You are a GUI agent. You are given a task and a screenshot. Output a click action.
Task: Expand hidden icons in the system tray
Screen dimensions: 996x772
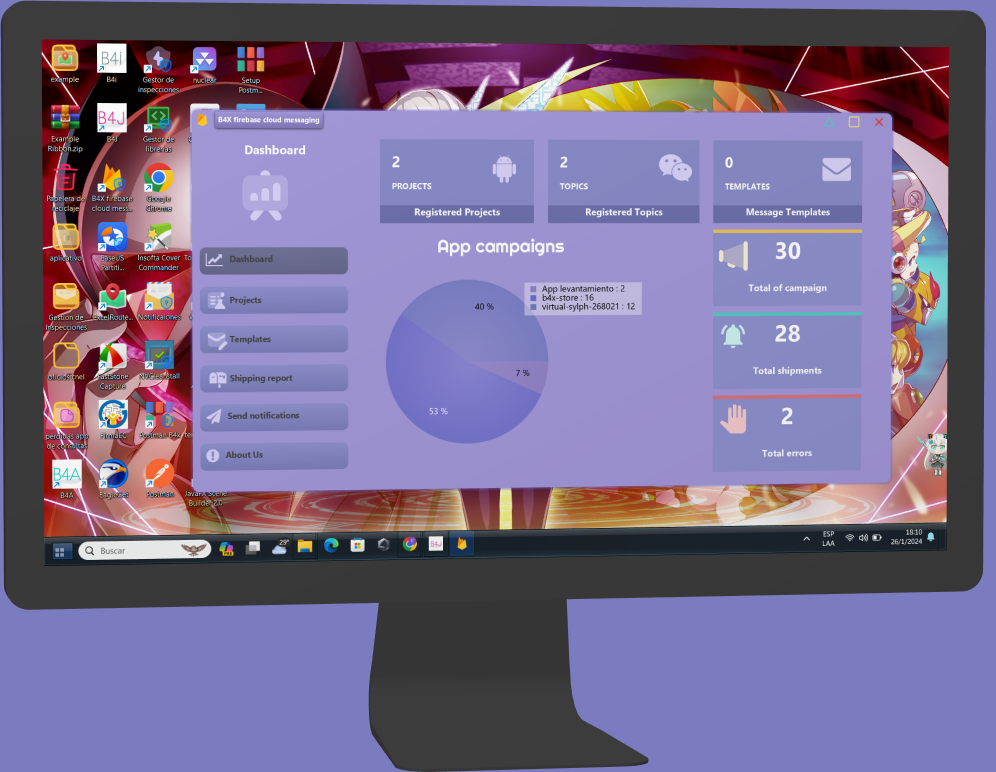coord(806,540)
